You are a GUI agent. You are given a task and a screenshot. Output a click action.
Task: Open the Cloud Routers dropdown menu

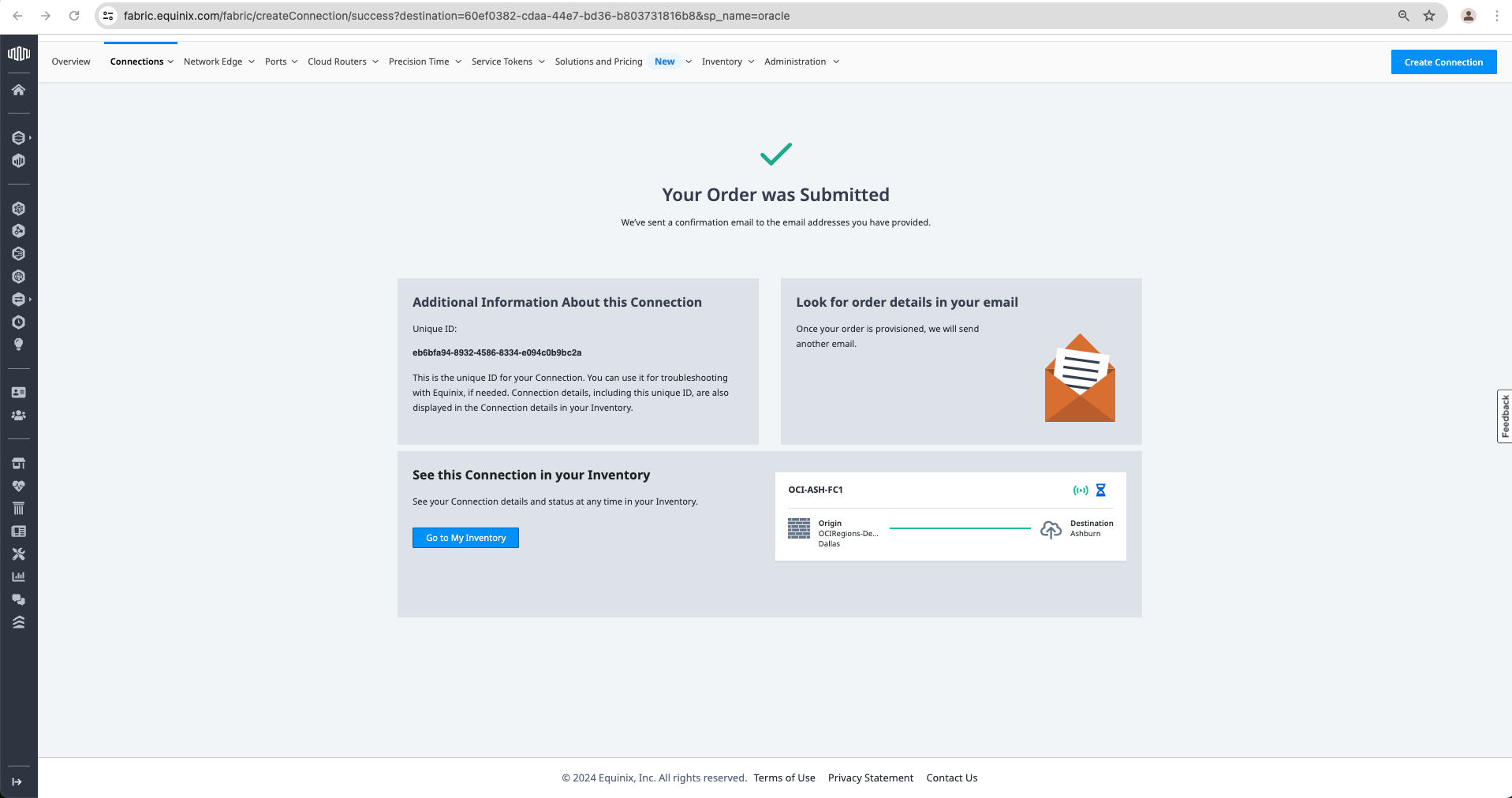coord(342,62)
